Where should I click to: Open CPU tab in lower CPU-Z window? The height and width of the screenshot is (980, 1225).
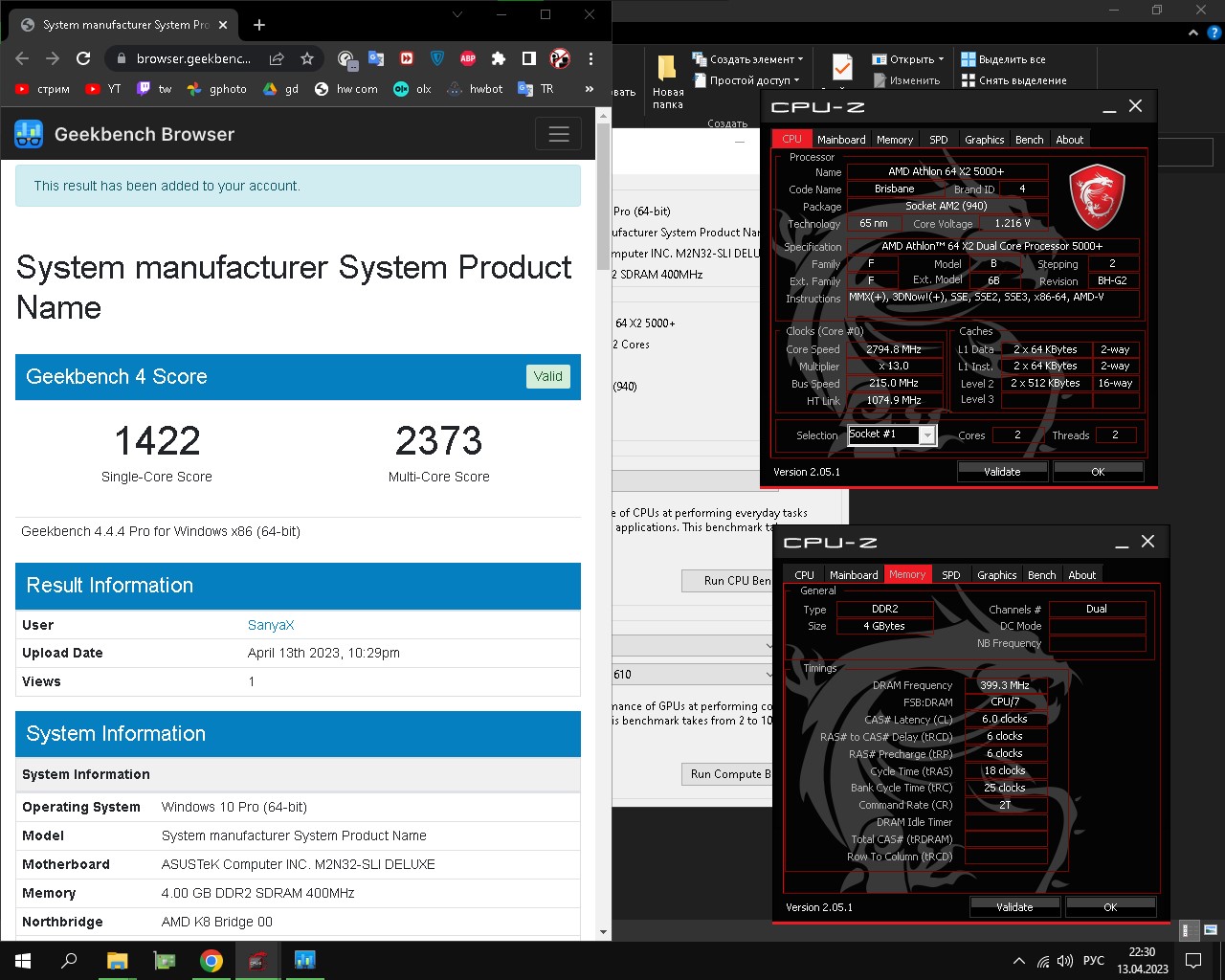pyautogui.click(x=805, y=575)
